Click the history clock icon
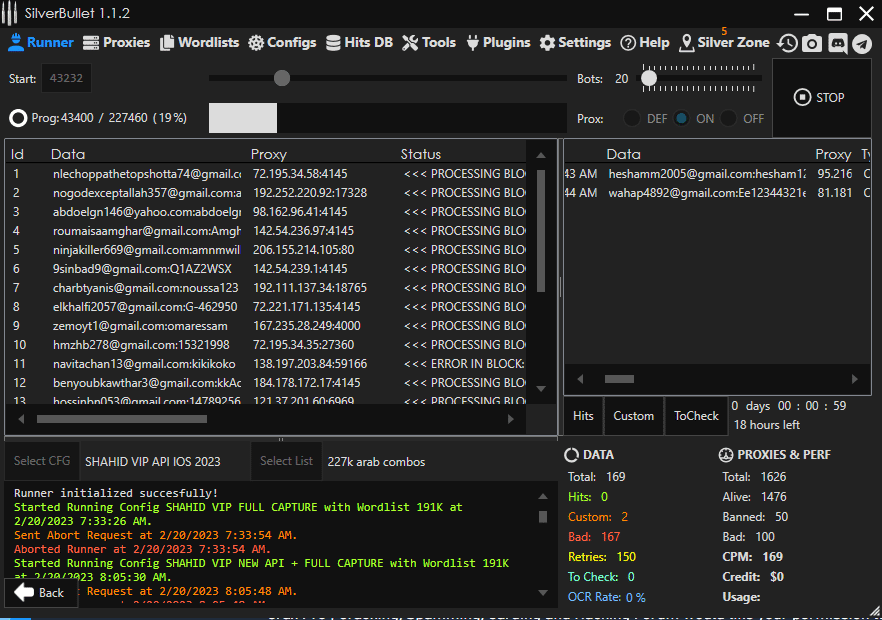 788,43
